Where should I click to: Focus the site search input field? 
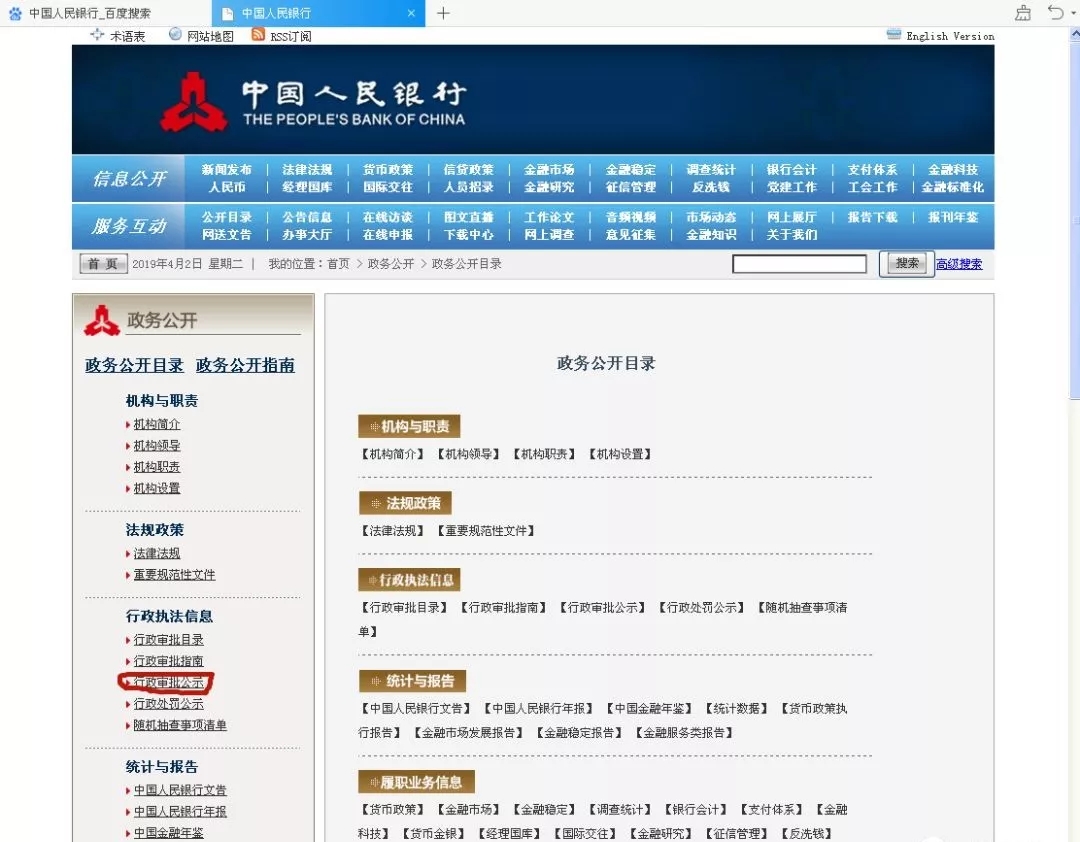point(799,264)
